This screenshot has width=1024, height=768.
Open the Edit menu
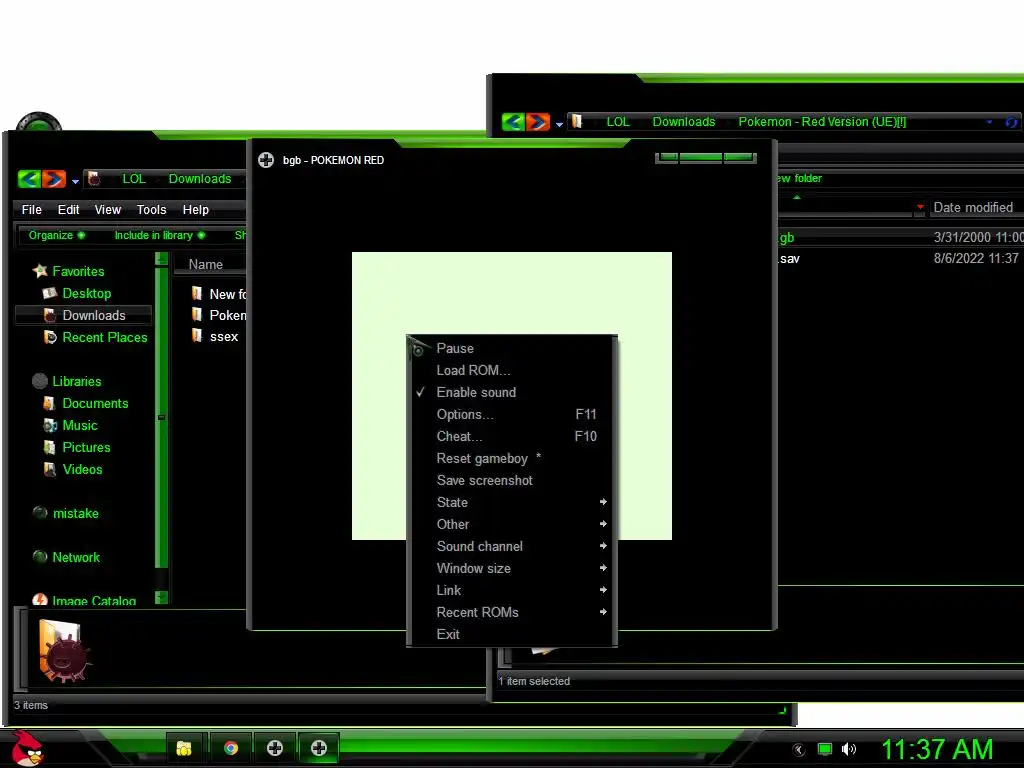(69, 210)
